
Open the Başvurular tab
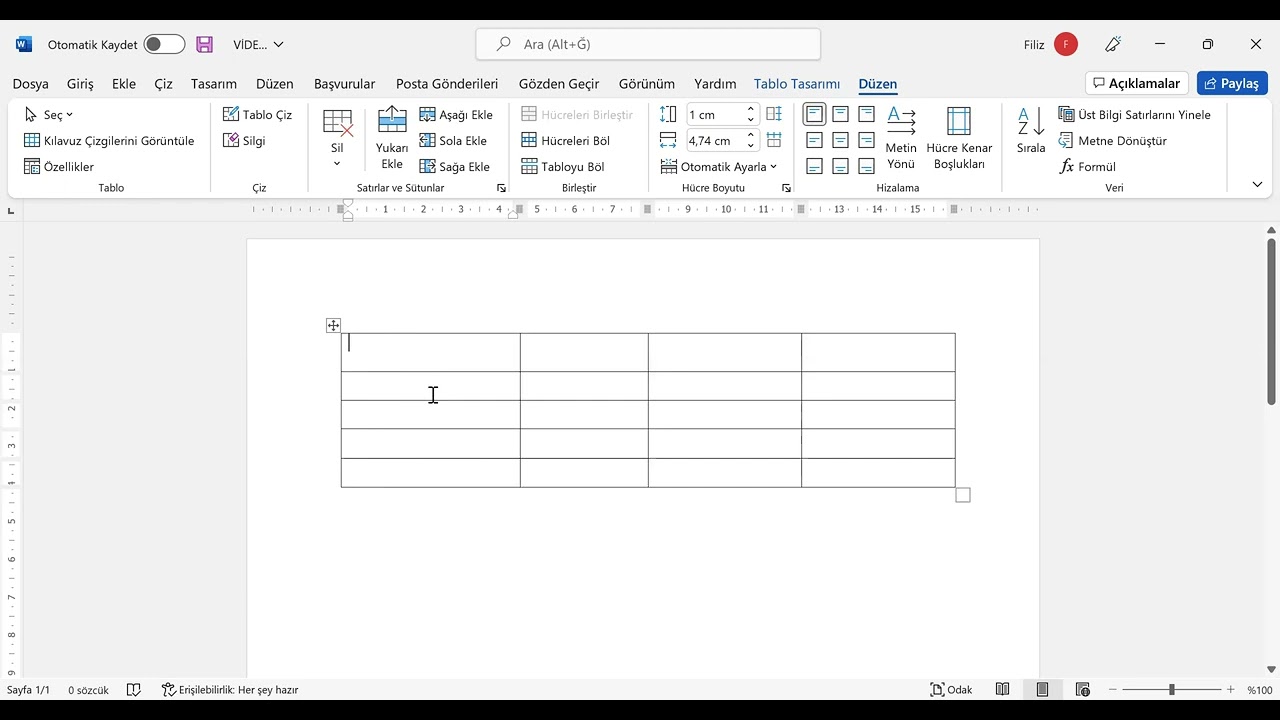(x=345, y=84)
